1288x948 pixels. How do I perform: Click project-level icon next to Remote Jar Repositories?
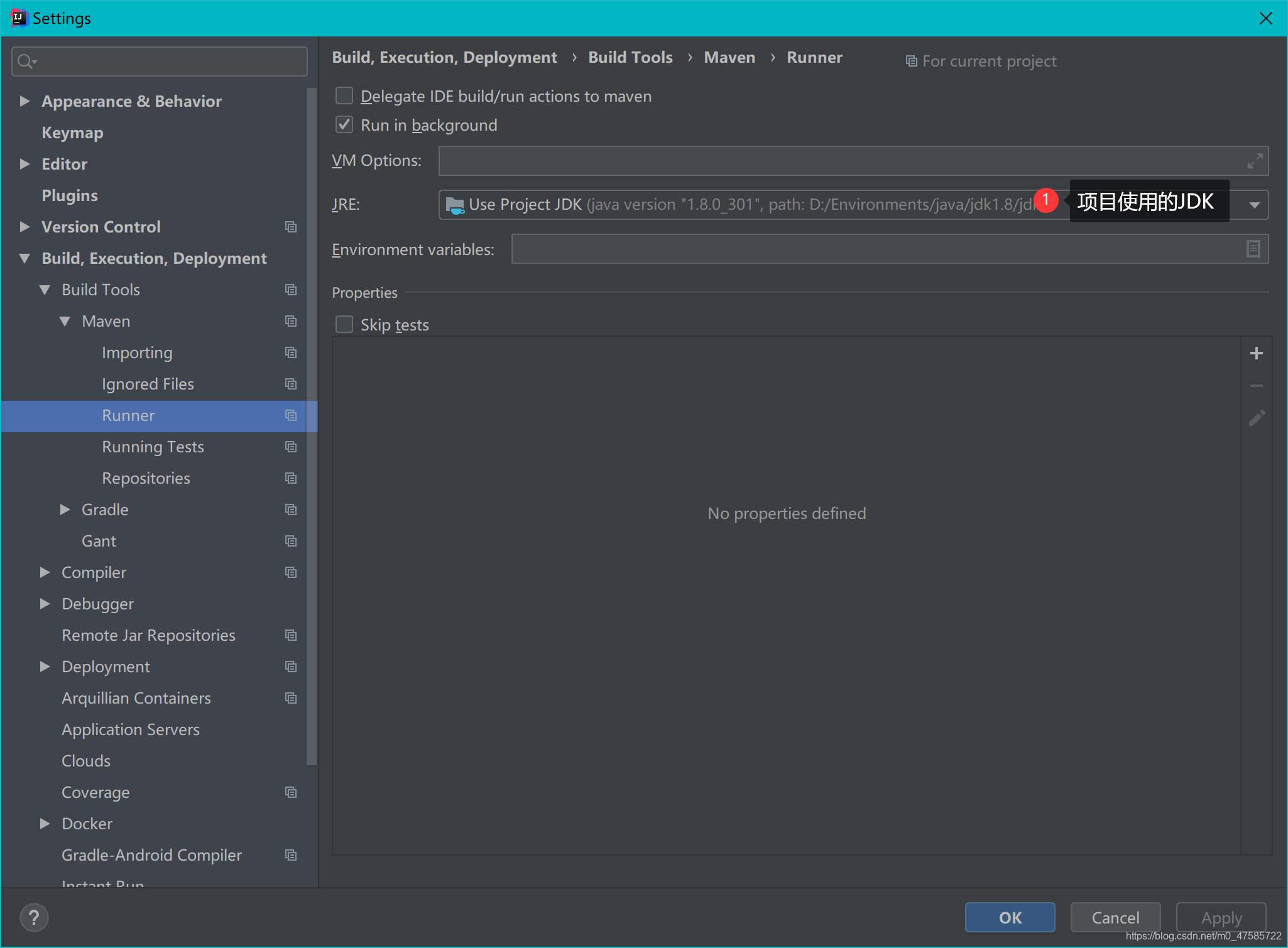click(290, 635)
